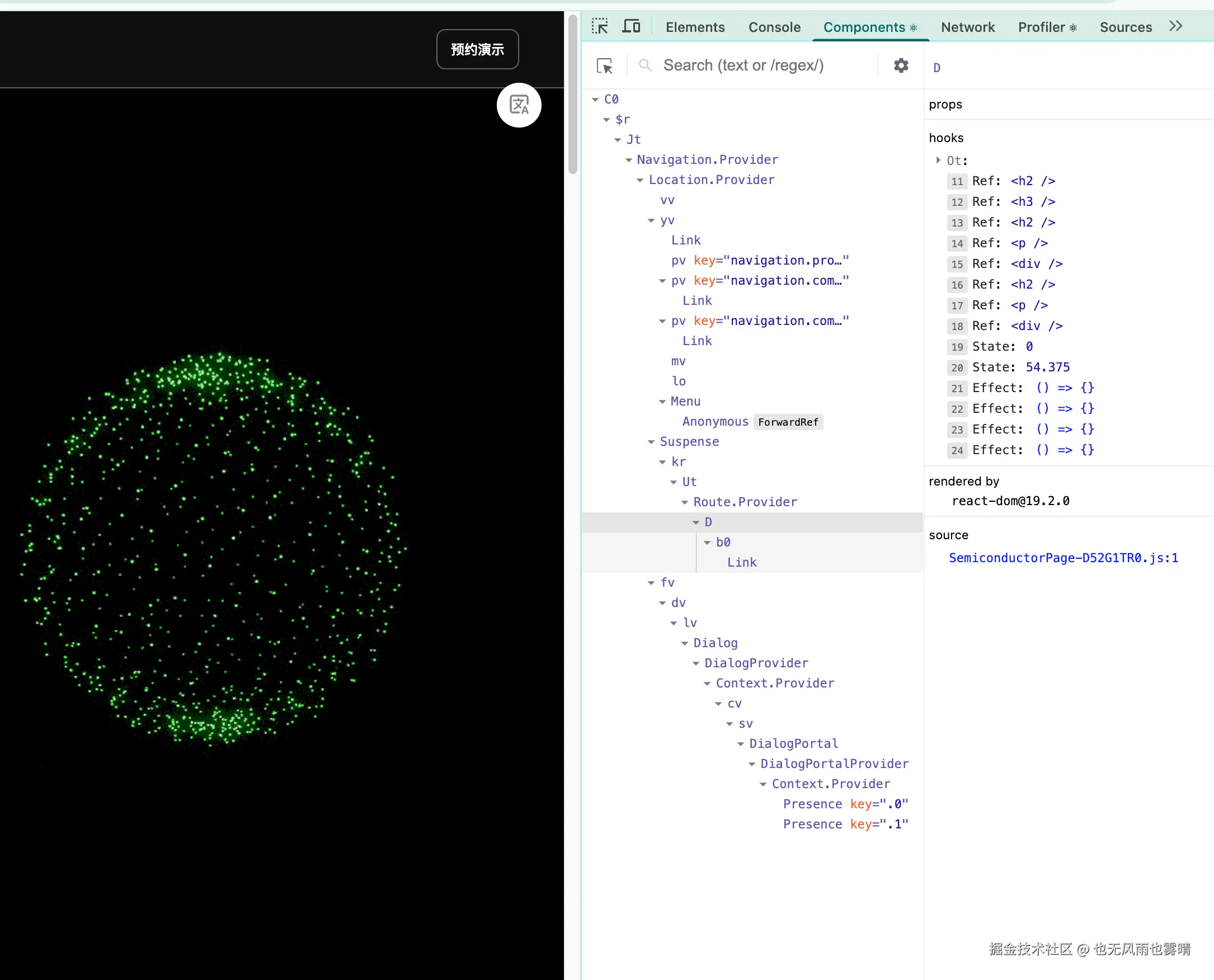Toggle device toolbar icon
The width and height of the screenshot is (1214, 980).
(x=630, y=26)
